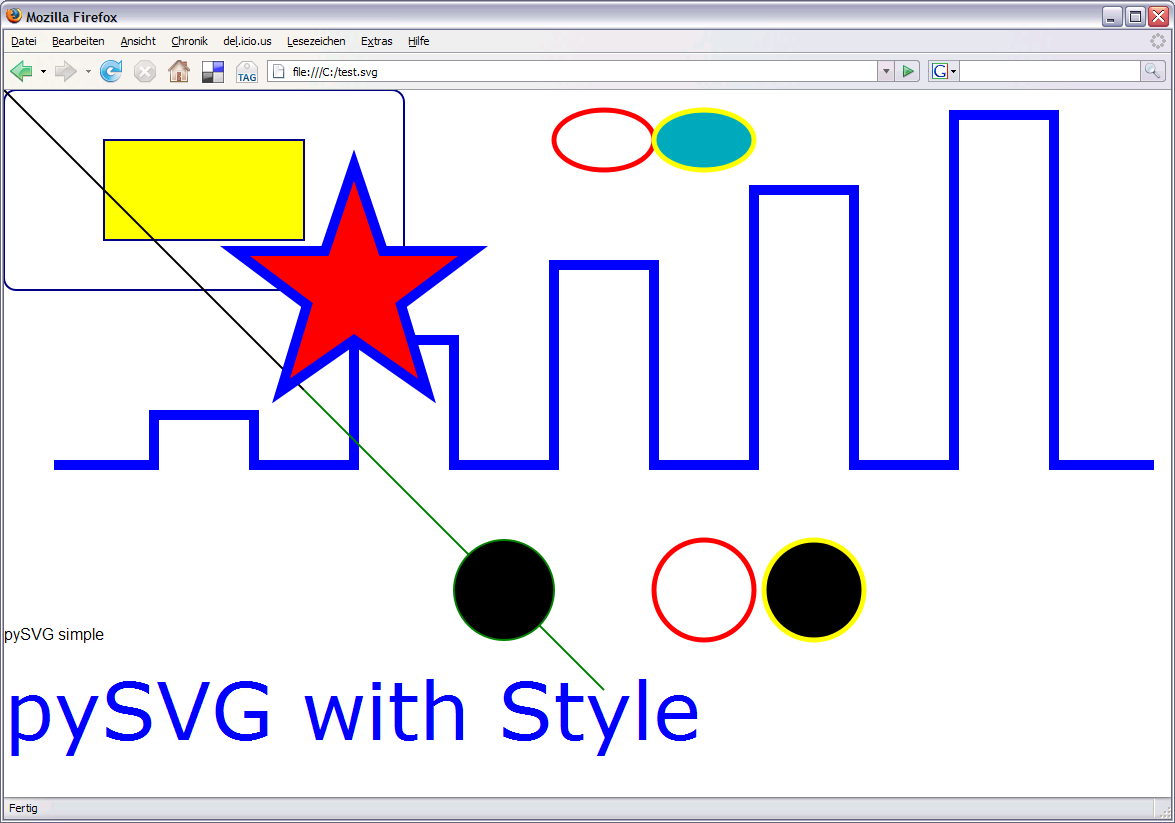1175x823 pixels.
Task: Click the teal ellipse with yellow outline
Action: click(x=704, y=140)
